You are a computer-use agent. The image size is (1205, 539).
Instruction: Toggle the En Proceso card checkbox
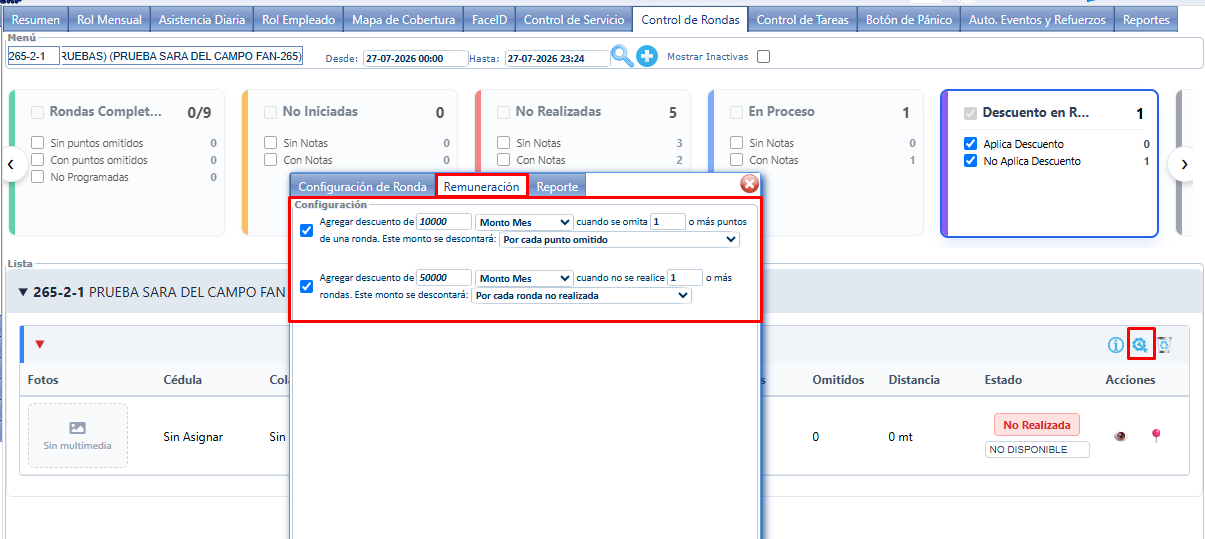pyautogui.click(x=736, y=112)
